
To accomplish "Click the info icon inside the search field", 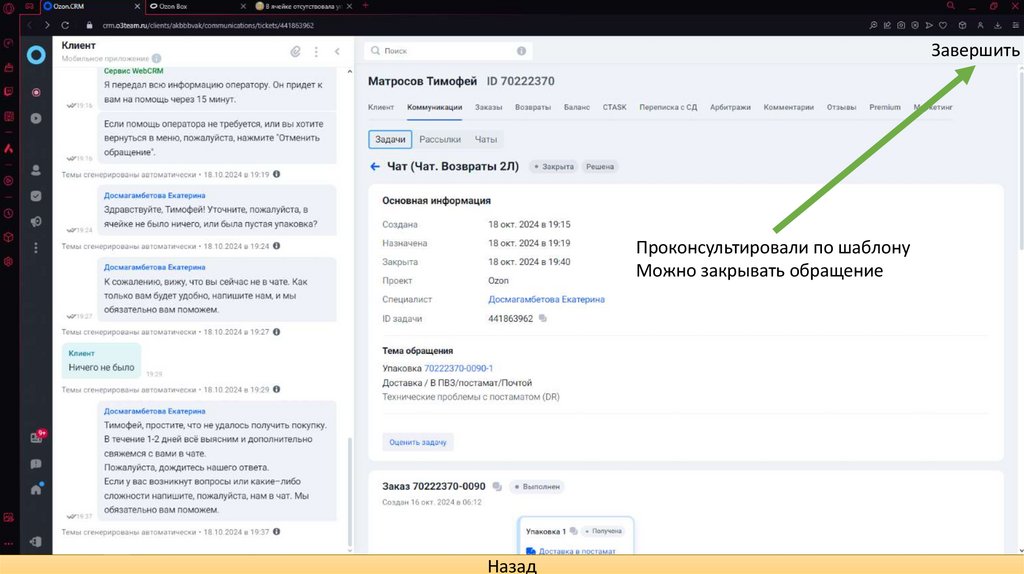I will click(x=521, y=51).
